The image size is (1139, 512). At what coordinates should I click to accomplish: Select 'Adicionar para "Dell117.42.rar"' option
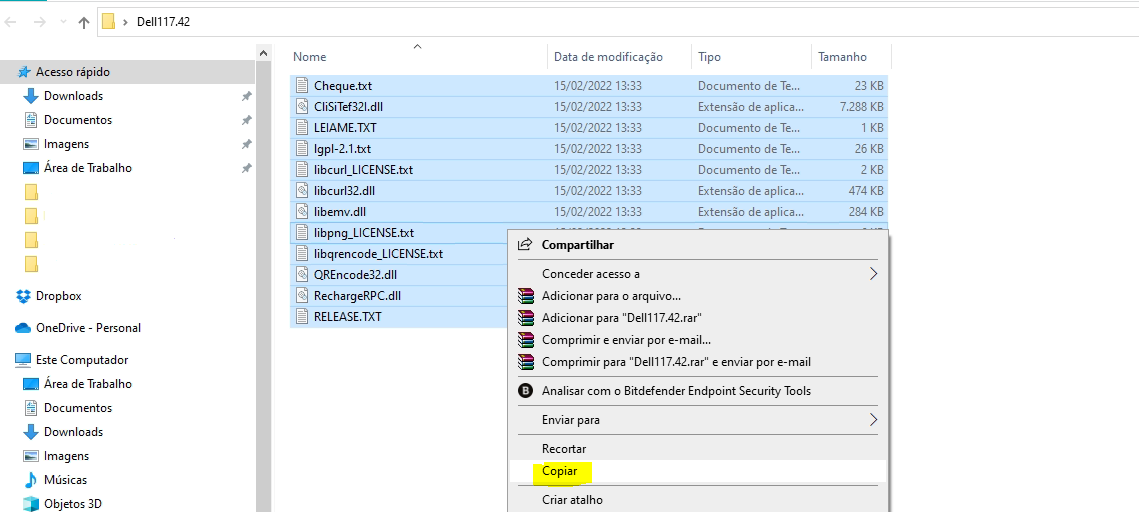coord(621,318)
